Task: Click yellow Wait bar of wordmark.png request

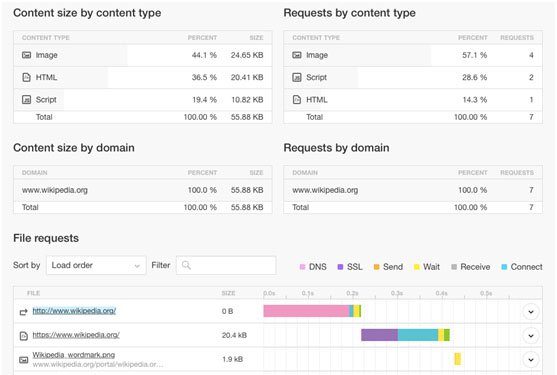Action: click(458, 359)
